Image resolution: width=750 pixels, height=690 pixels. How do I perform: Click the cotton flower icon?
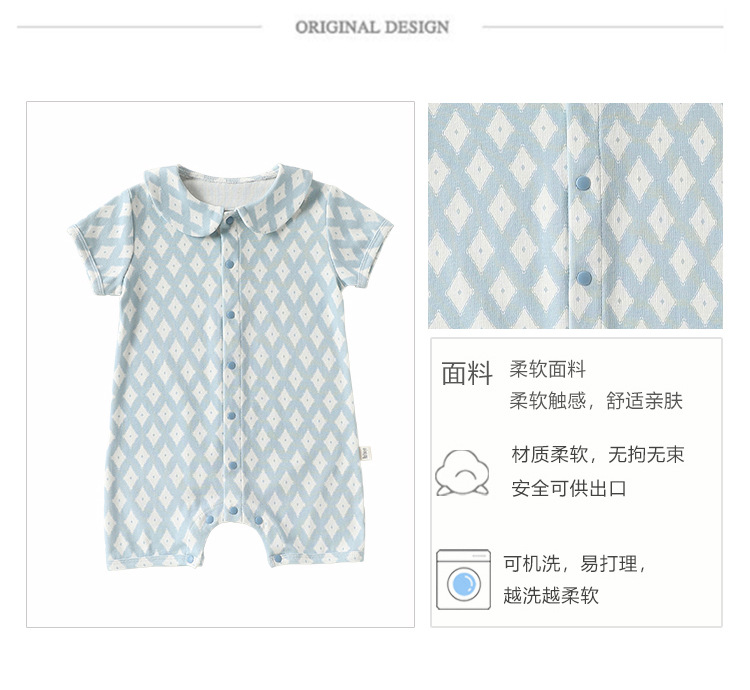[x=462, y=473]
